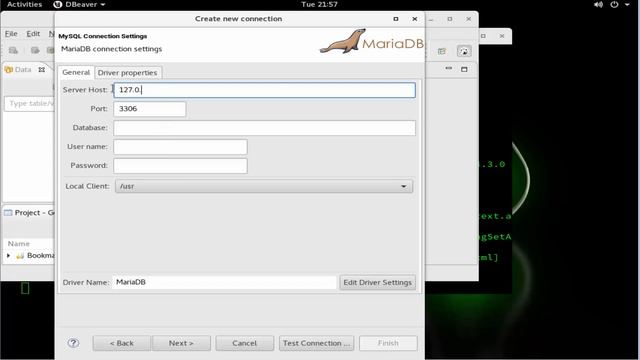Maximize the DBeaver main window
Image resolution: width=640 pixels, height=360 pixels.
click(450, 19)
